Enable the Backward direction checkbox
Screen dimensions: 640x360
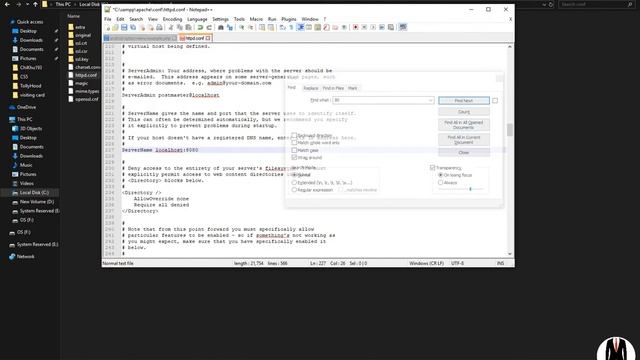[x=294, y=135]
